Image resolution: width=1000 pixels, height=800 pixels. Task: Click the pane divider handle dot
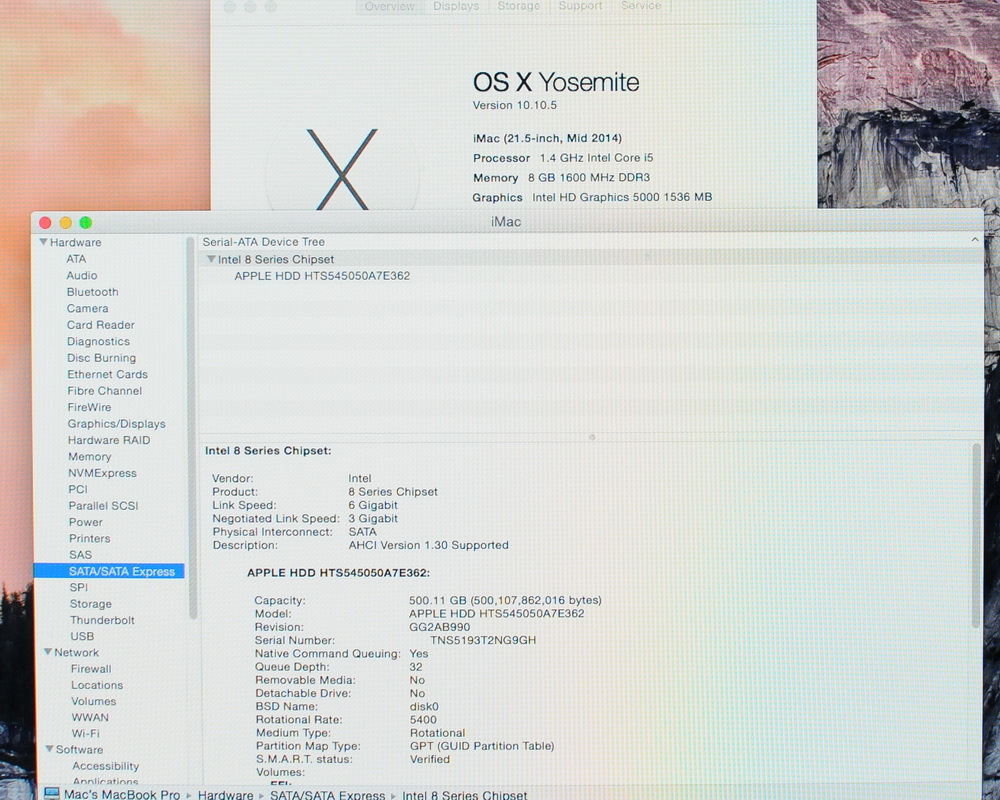(x=592, y=437)
